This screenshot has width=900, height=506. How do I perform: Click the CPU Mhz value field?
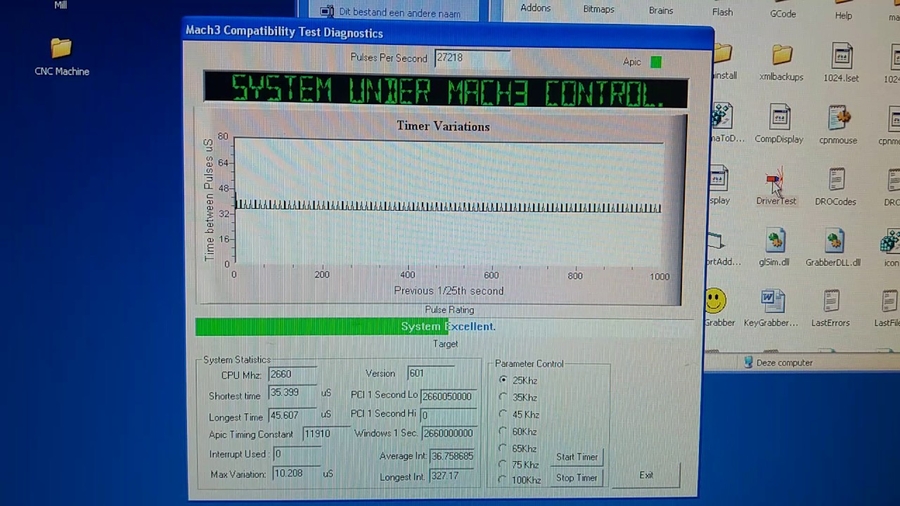[x=292, y=374]
